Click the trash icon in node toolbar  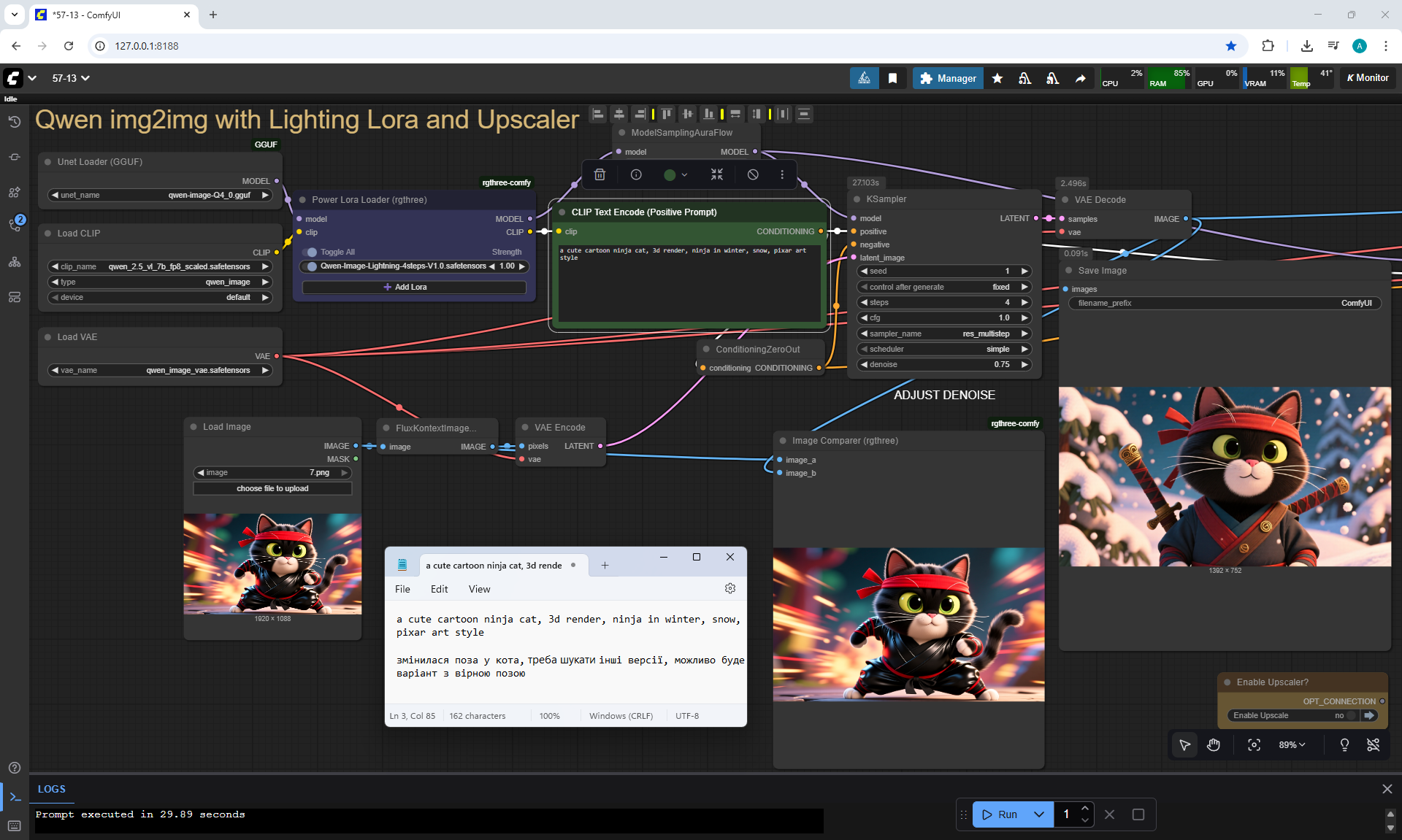(600, 174)
